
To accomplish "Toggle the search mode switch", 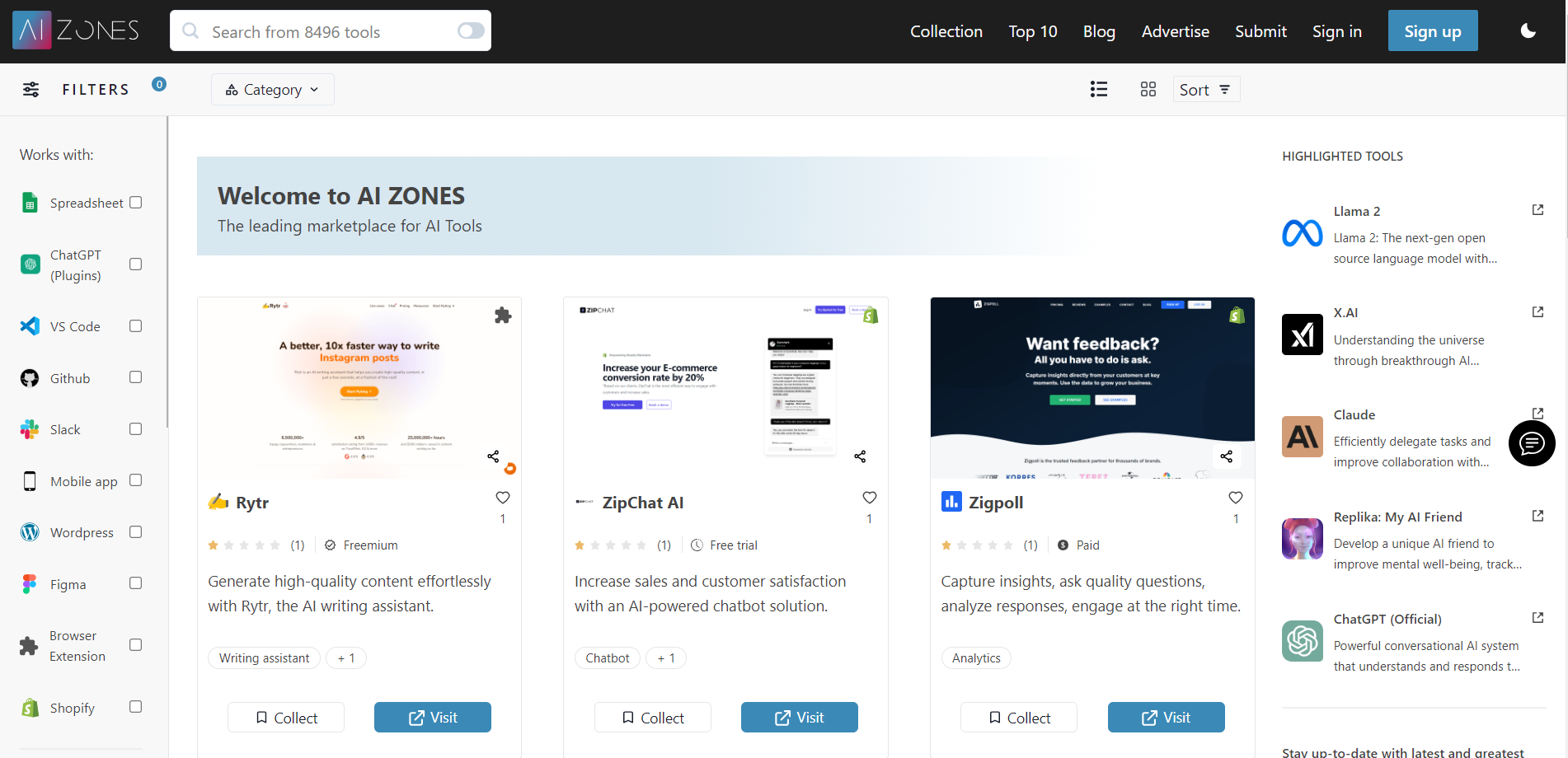I will 471,30.
